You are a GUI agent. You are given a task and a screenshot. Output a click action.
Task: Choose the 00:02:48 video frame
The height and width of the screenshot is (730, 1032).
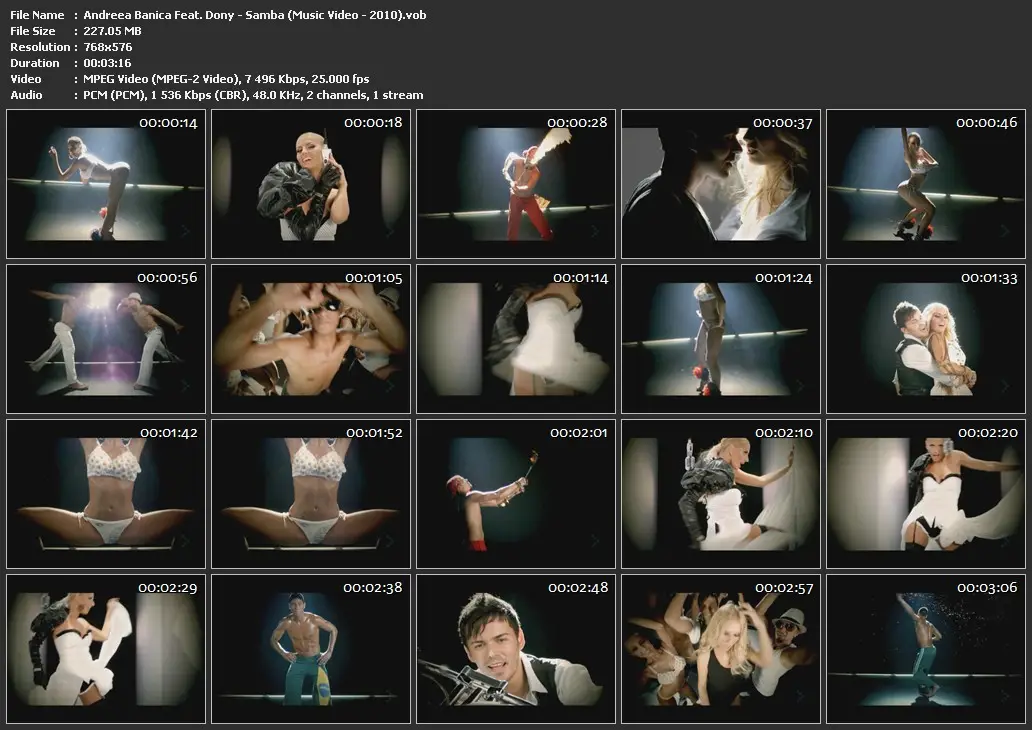516,649
